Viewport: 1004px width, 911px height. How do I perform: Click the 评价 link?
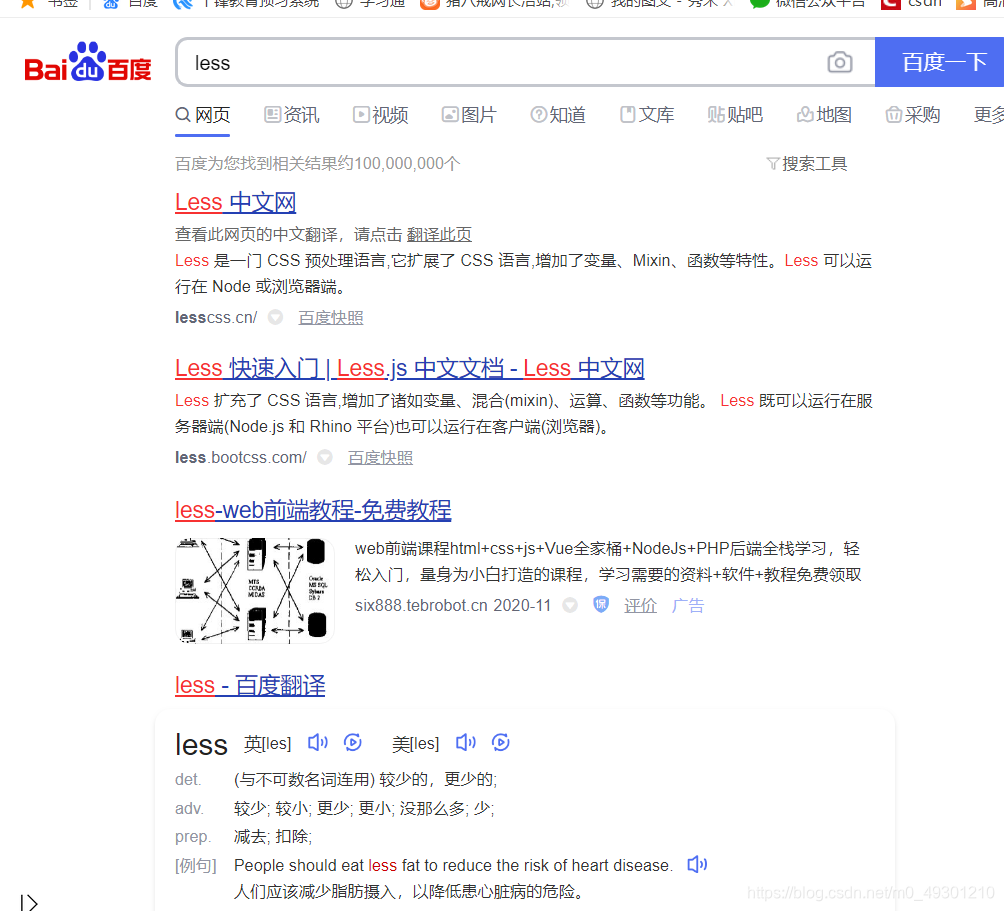tap(640, 606)
